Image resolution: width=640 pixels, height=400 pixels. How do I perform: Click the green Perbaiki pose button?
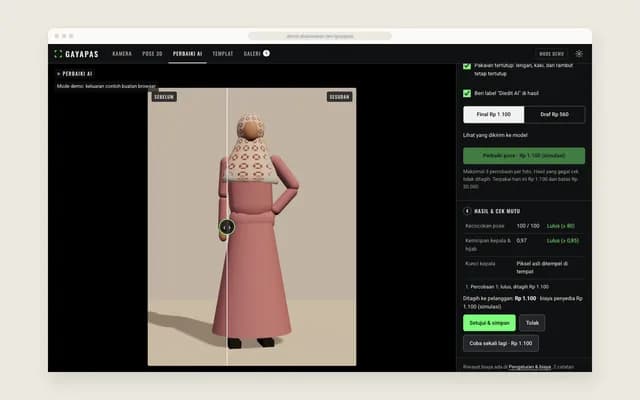point(524,156)
